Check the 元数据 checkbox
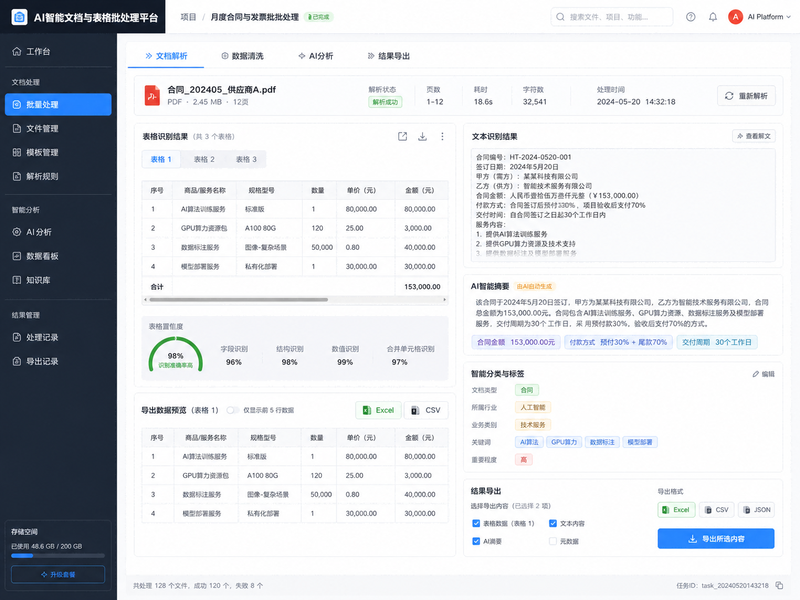The image size is (800, 600). click(x=553, y=541)
